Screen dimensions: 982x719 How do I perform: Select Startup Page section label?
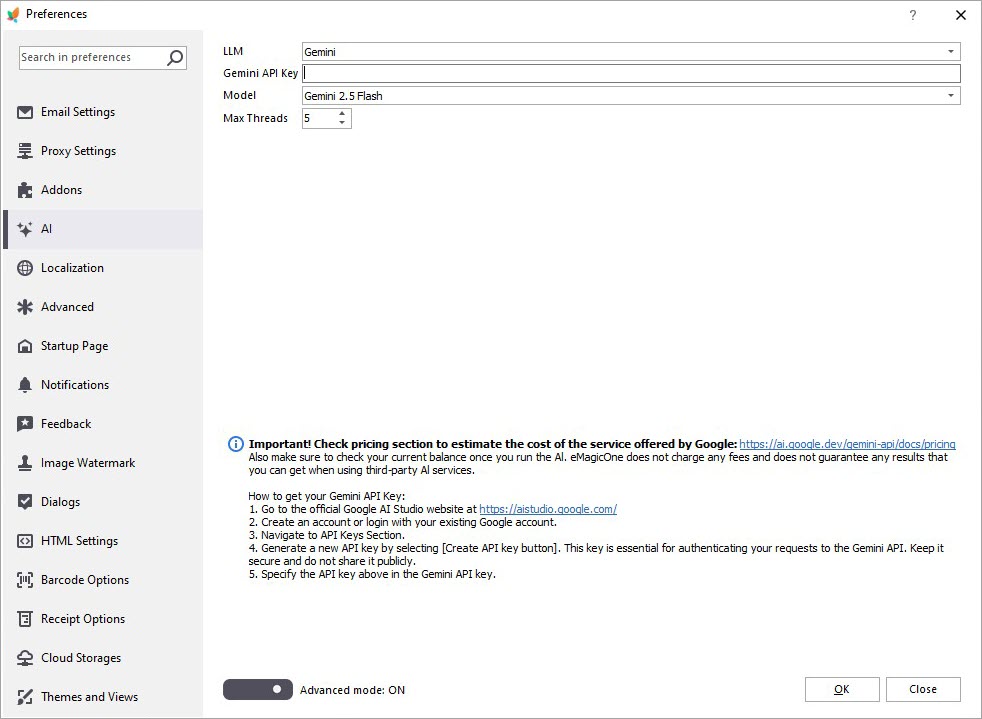[x=75, y=346]
